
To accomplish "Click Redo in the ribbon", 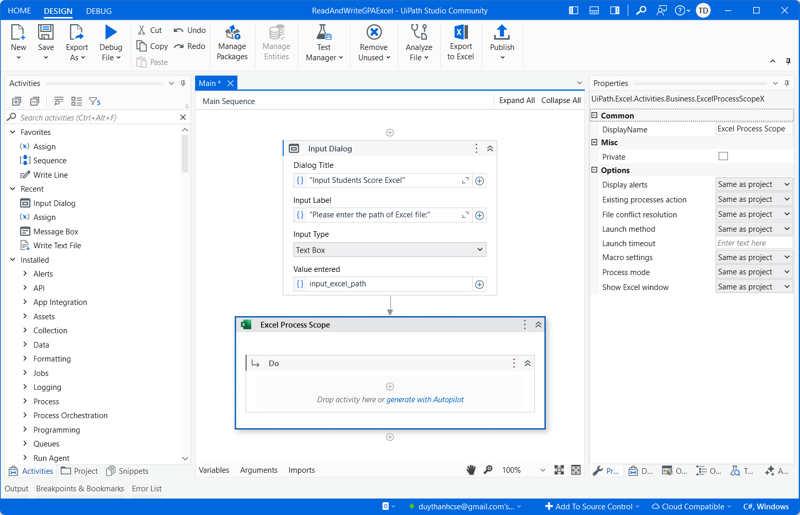I will pyautogui.click(x=189, y=46).
